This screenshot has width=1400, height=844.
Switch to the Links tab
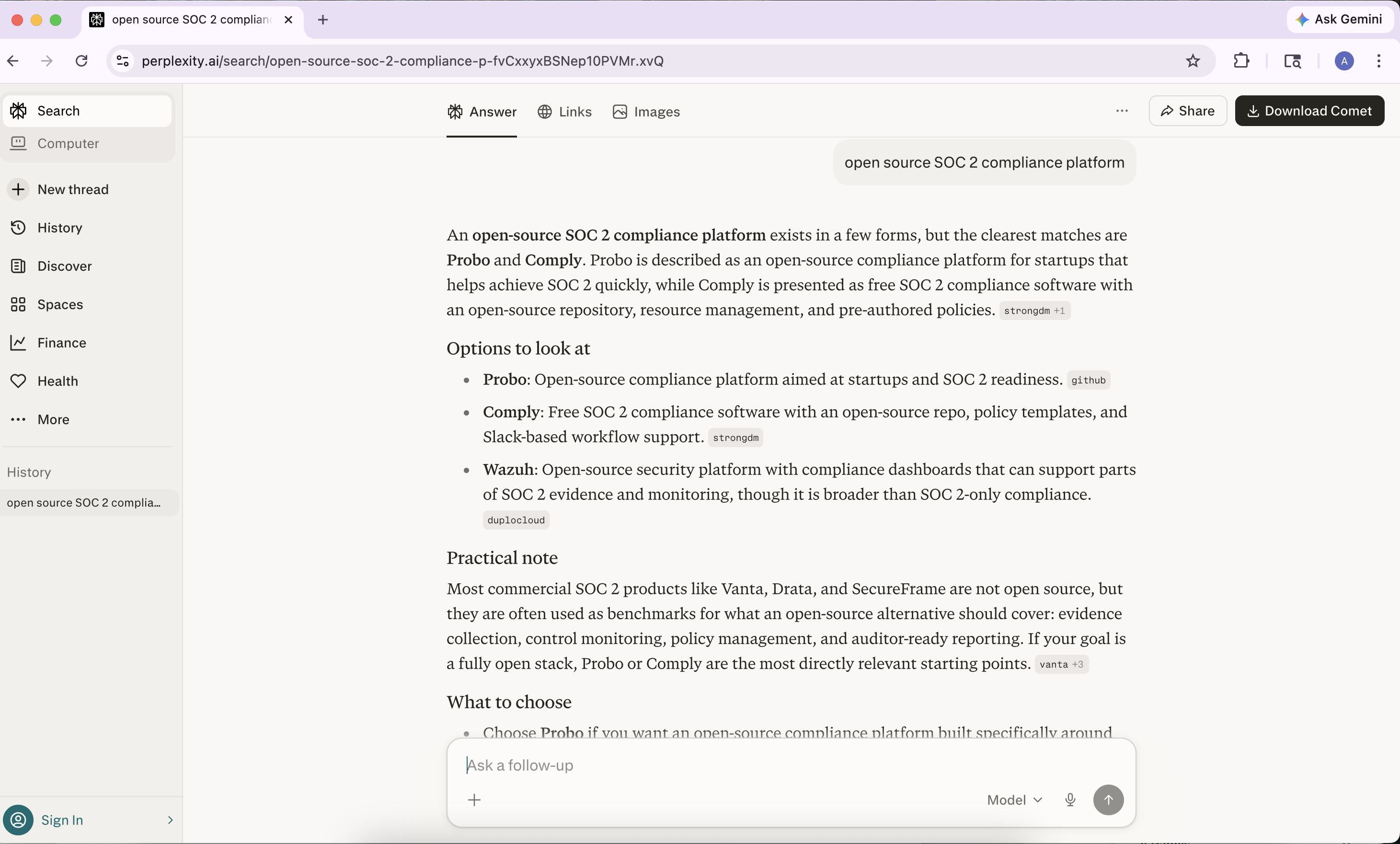pos(565,112)
